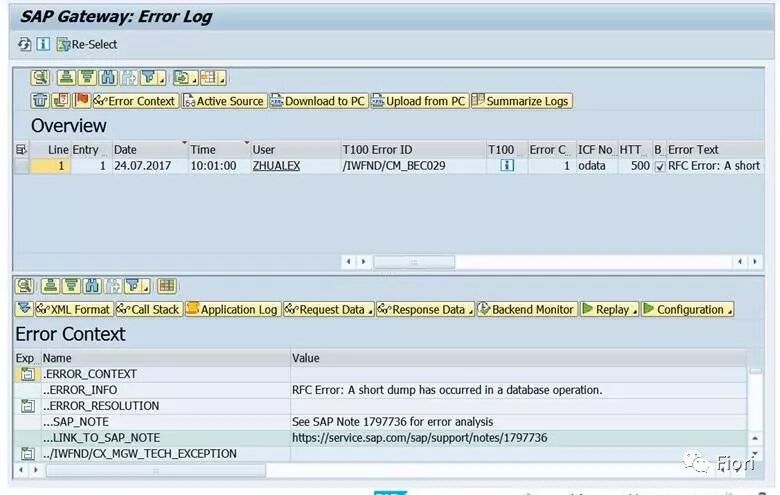The height and width of the screenshot is (495, 780).
Task: Select the row selector for line 1
Action: 22,166
